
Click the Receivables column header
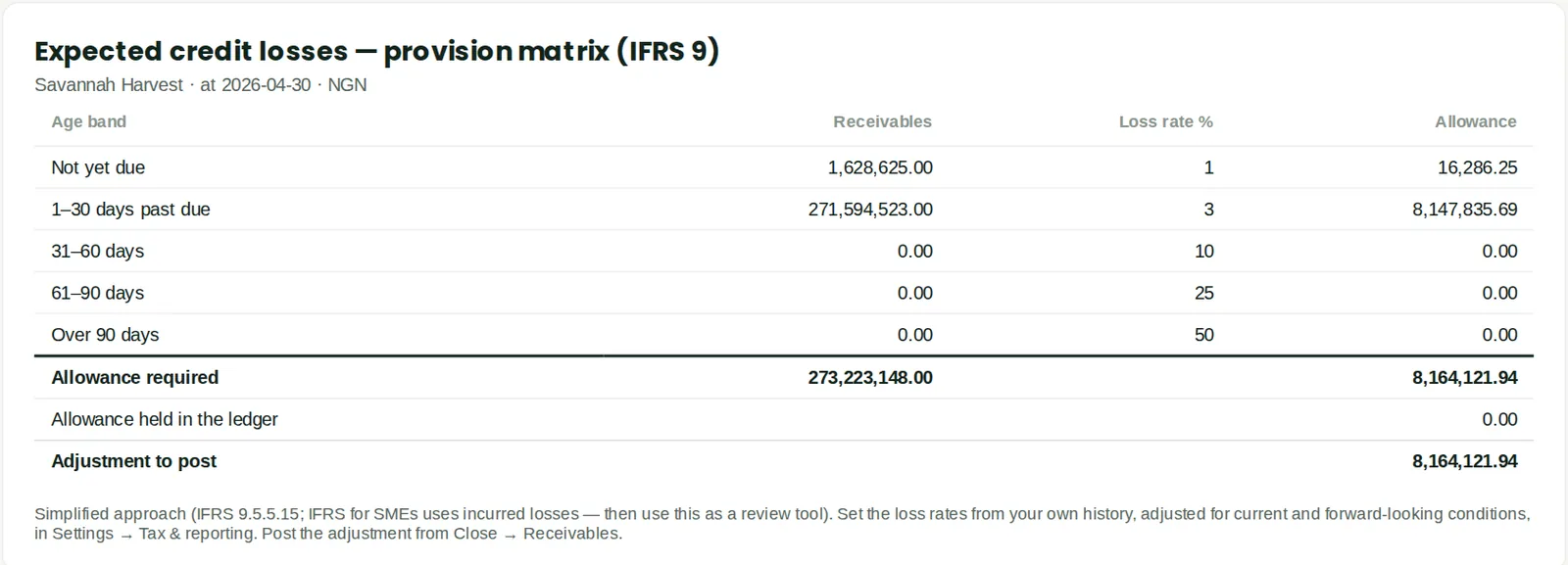tap(882, 121)
